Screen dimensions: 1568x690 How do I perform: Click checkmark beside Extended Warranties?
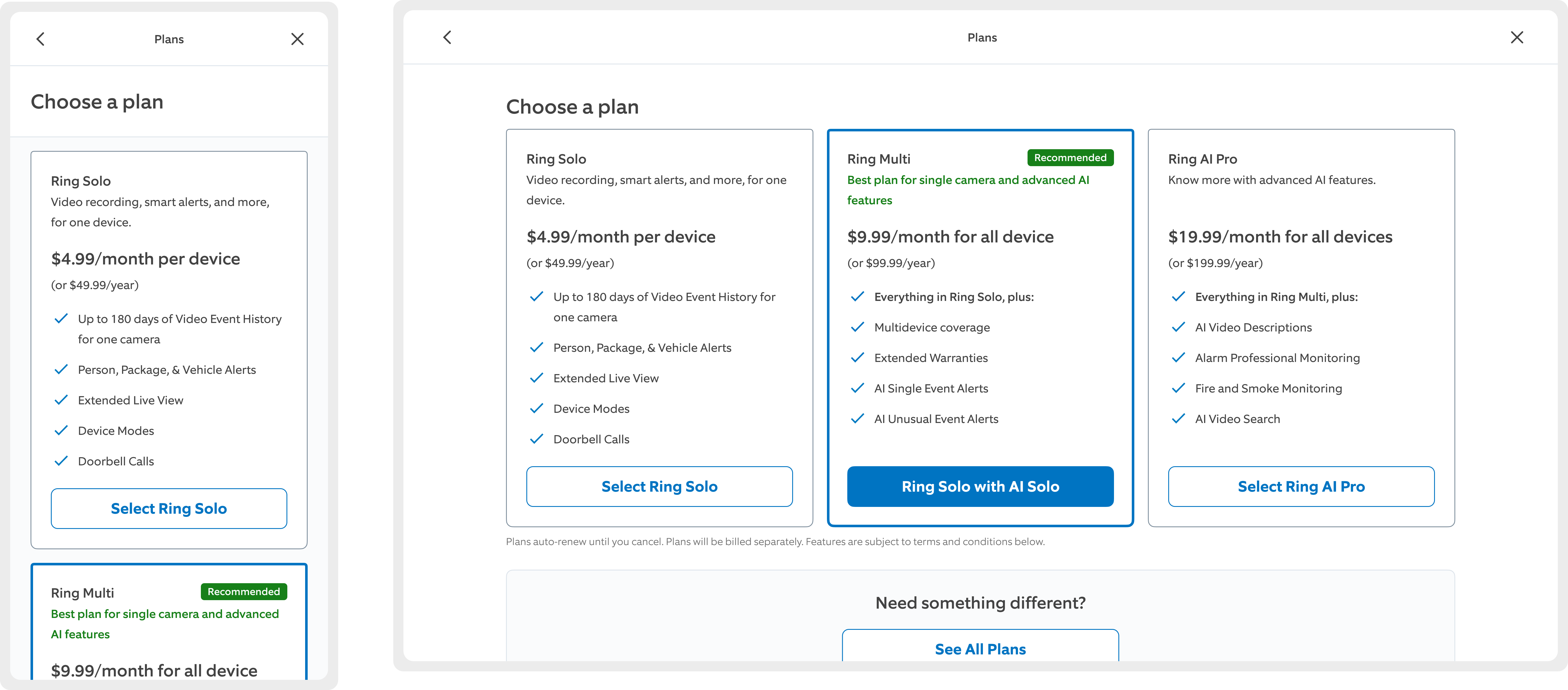click(857, 357)
